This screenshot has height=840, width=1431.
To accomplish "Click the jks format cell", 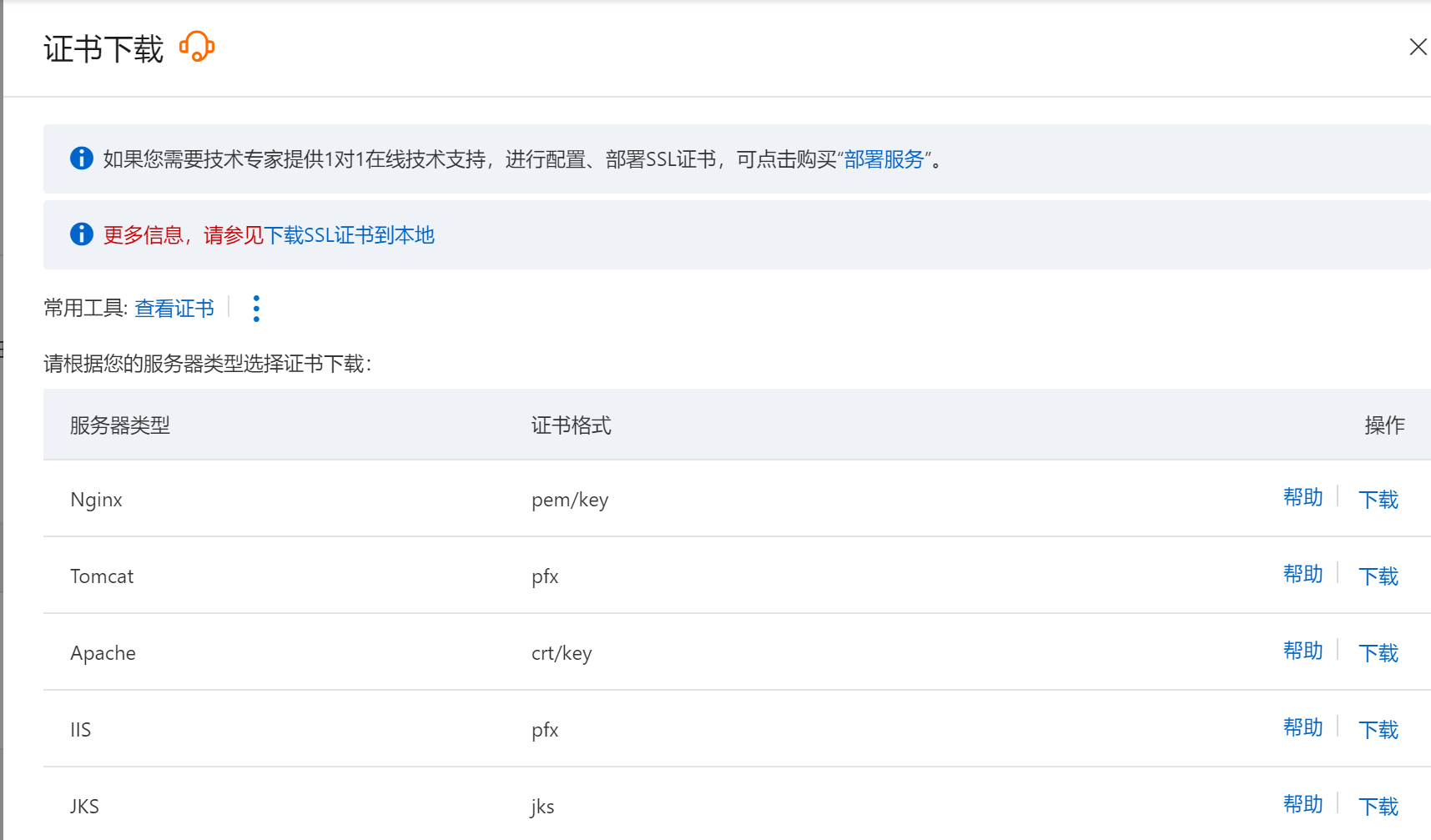I will click(x=542, y=807).
